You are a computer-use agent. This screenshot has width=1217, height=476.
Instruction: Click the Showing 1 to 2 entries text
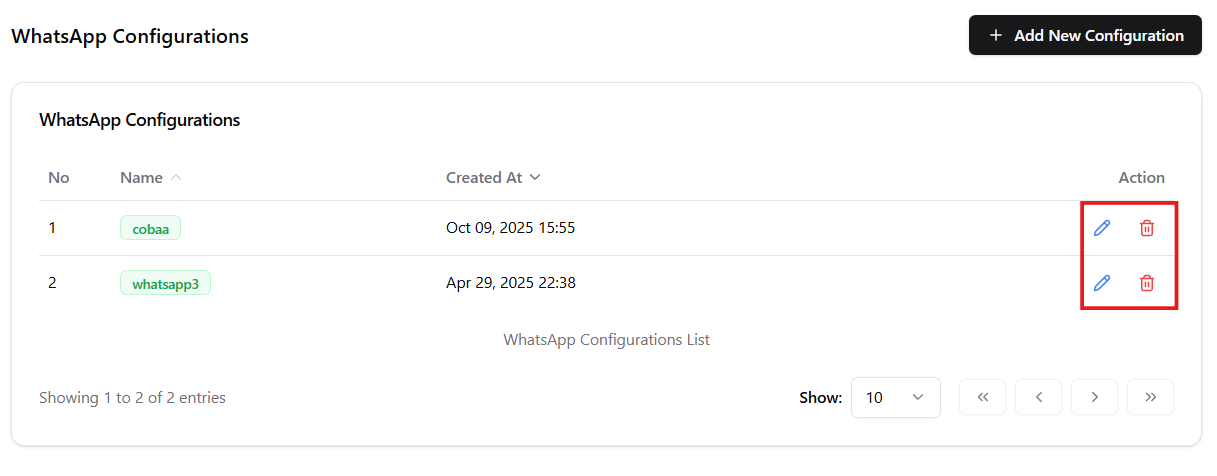point(132,398)
